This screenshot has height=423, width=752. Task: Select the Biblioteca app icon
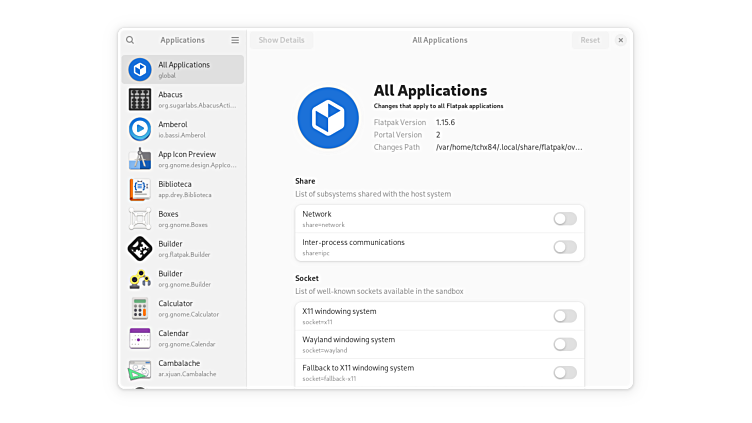click(140, 189)
